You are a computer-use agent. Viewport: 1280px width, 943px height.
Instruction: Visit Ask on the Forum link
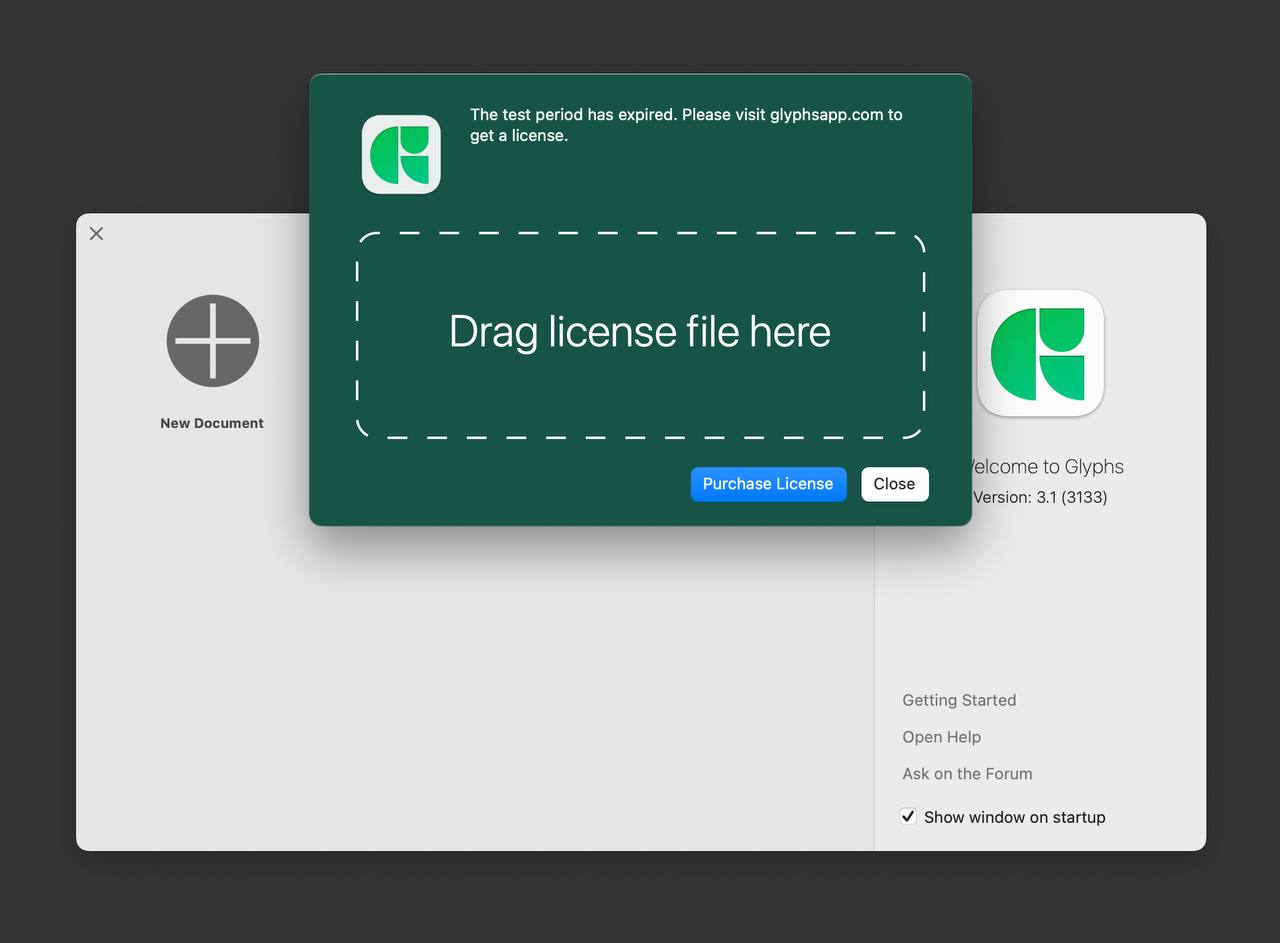pos(967,774)
